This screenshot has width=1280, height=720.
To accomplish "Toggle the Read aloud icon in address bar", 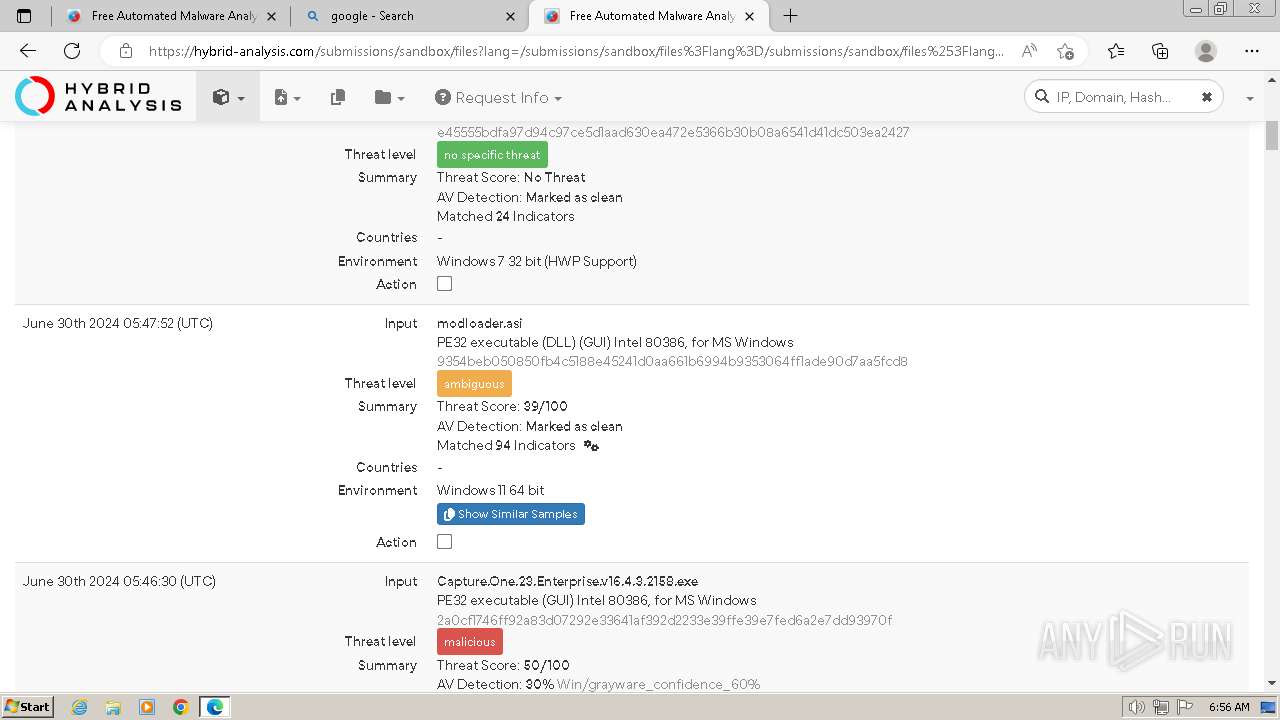I will point(1029,51).
